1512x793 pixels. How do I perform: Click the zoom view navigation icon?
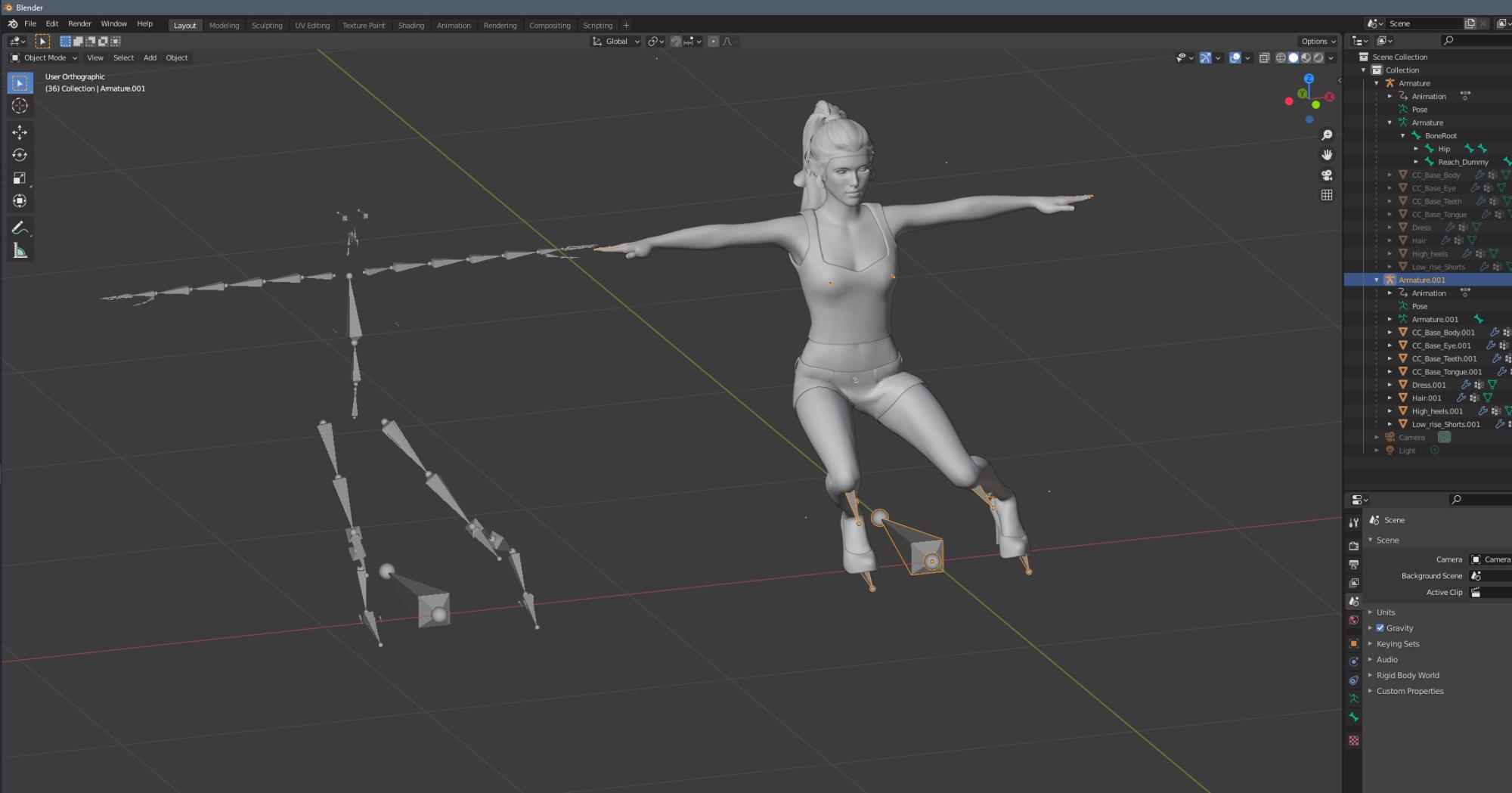click(1327, 135)
